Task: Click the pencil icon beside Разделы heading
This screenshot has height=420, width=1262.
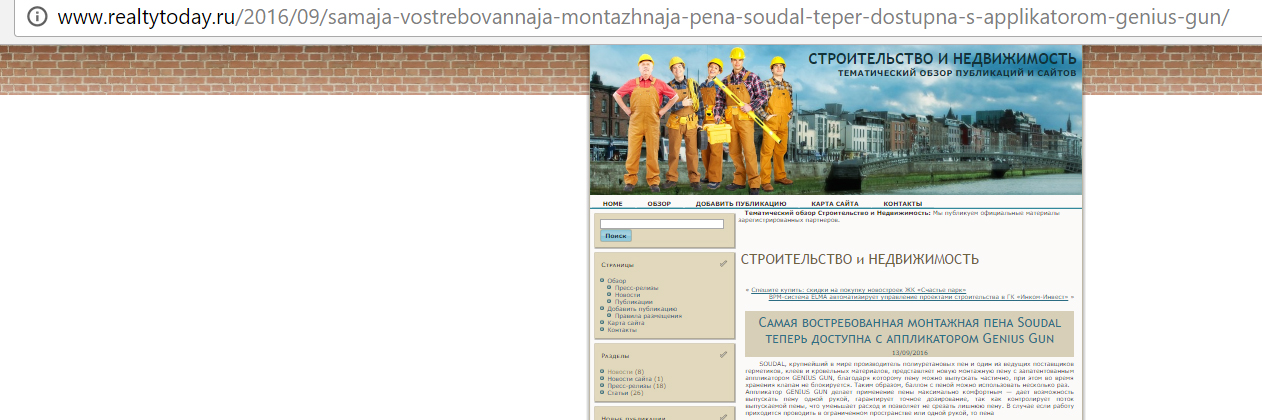Action: click(x=723, y=354)
